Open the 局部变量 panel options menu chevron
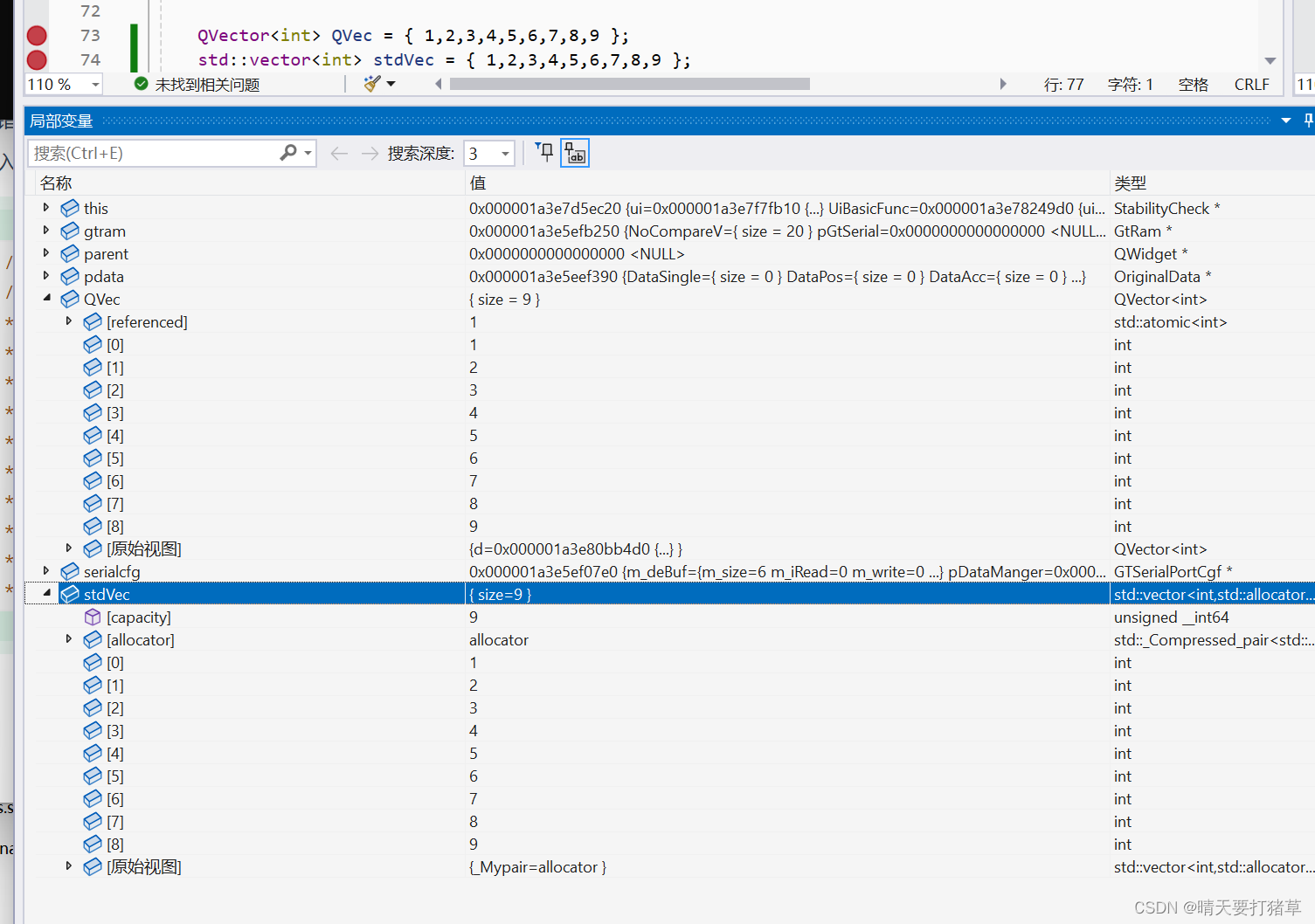The image size is (1315, 924). [x=1285, y=120]
